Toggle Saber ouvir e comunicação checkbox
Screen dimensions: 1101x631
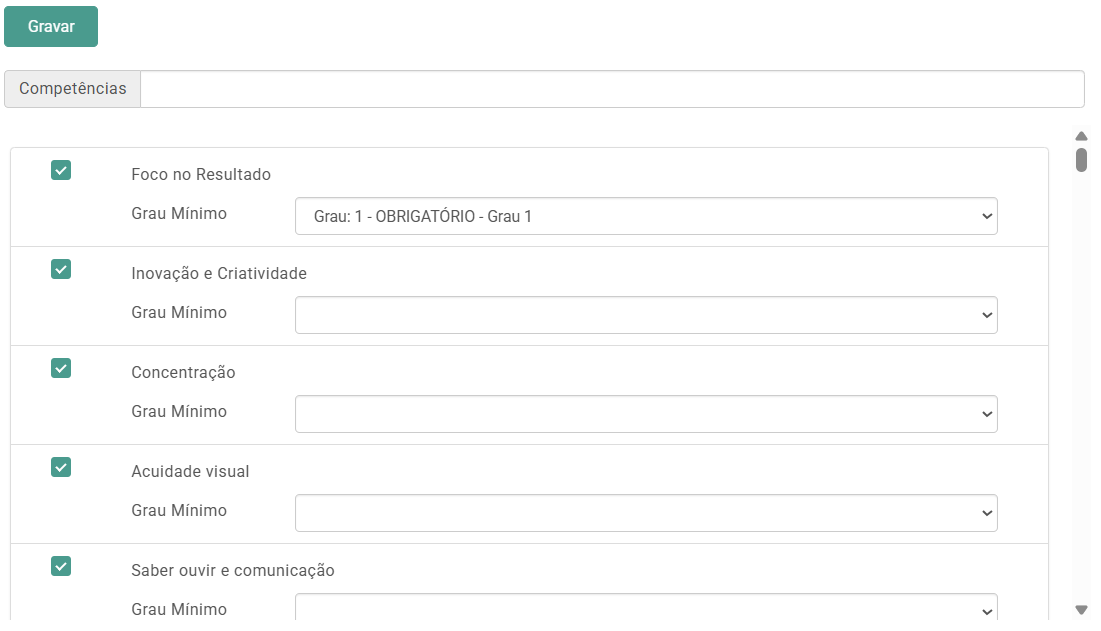tap(61, 566)
